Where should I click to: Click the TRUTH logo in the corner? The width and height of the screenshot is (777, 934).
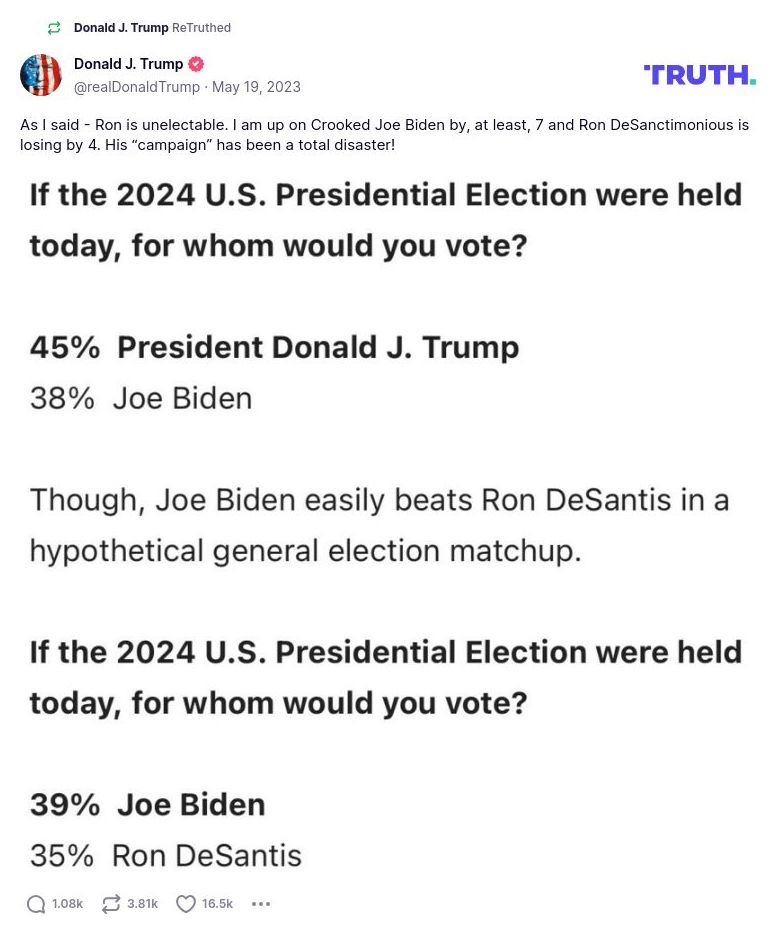699,74
